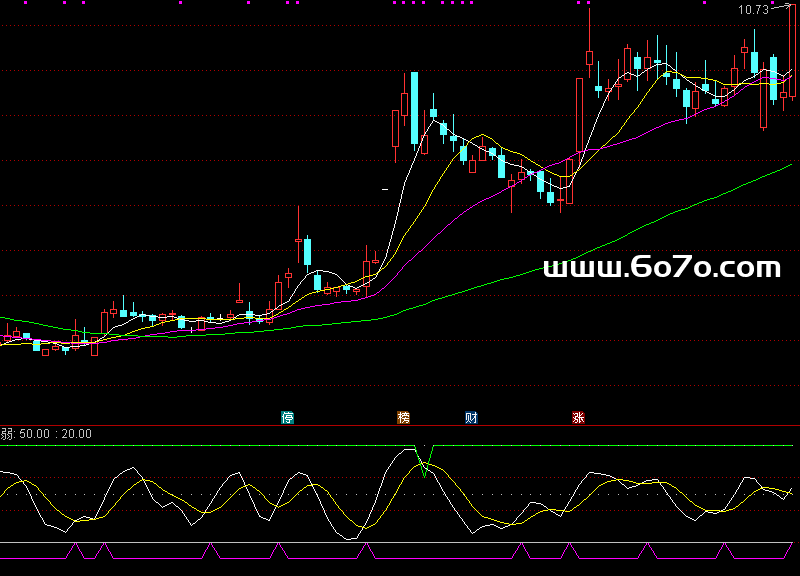Click the blue 财 marker icon
This screenshot has height=576, width=800.
tap(471, 417)
